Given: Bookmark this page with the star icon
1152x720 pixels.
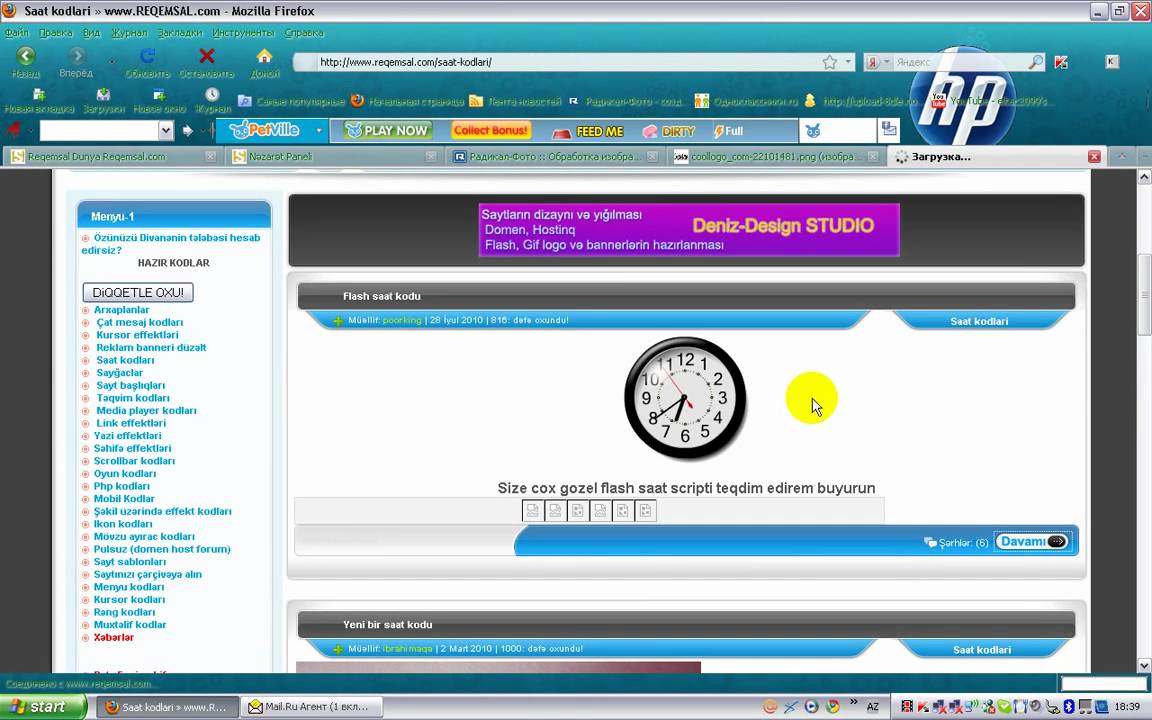Looking at the screenshot, I should [x=829, y=62].
